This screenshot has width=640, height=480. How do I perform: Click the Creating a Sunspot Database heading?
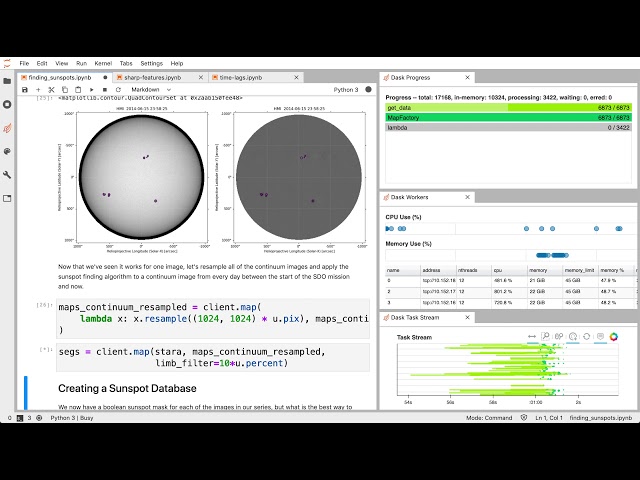(127, 388)
